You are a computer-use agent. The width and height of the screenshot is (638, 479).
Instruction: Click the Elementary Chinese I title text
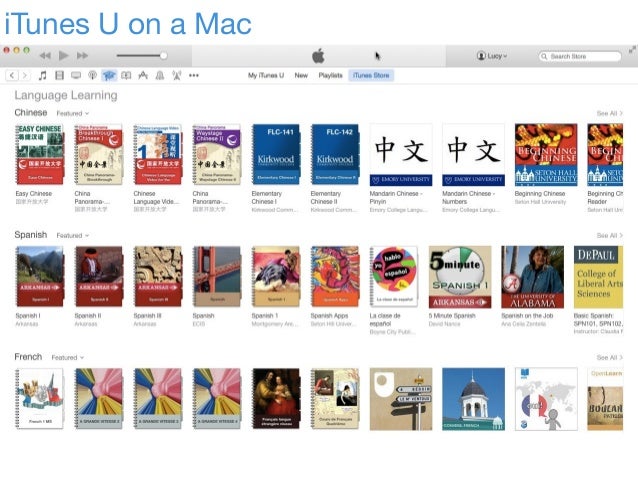(267, 198)
